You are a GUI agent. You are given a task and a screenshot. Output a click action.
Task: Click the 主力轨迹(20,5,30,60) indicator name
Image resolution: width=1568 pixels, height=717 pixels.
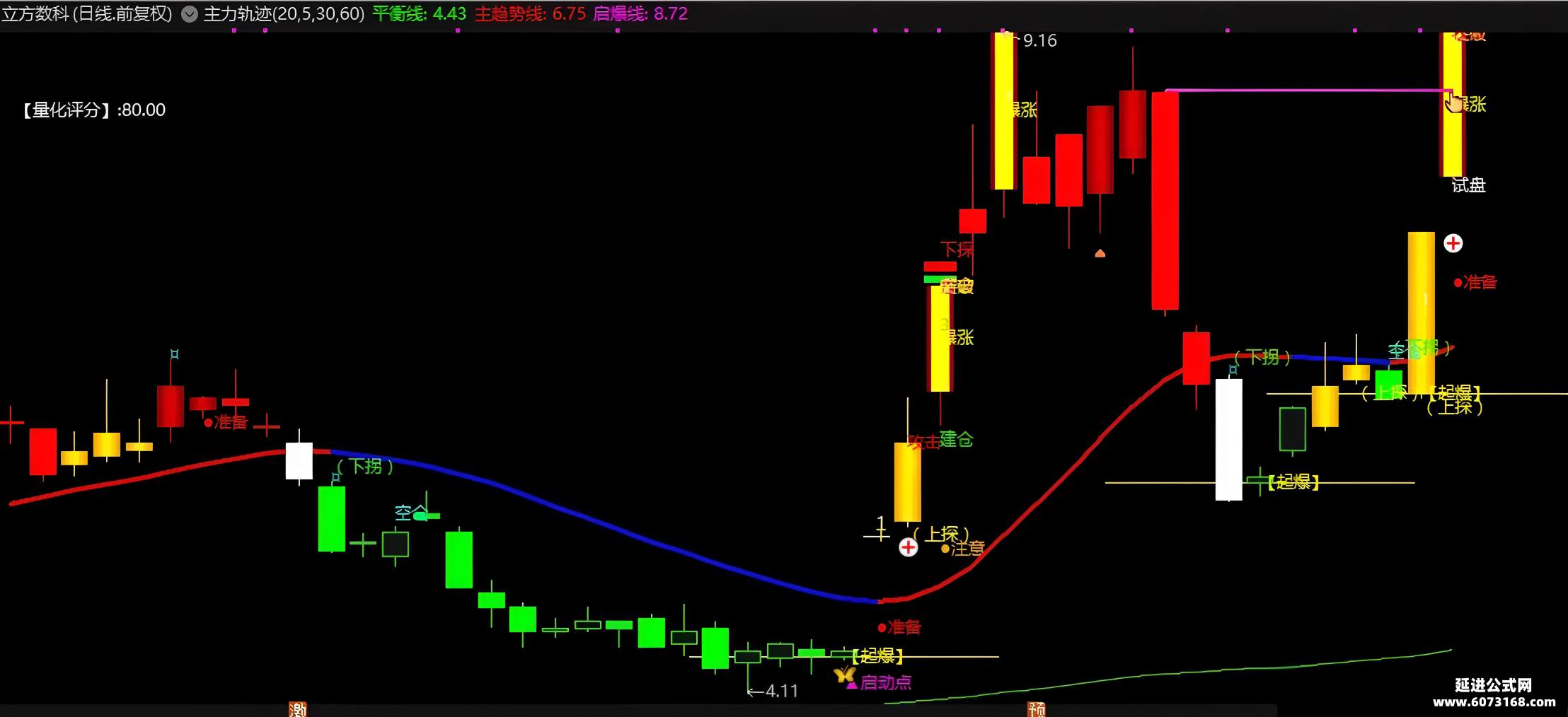(284, 14)
